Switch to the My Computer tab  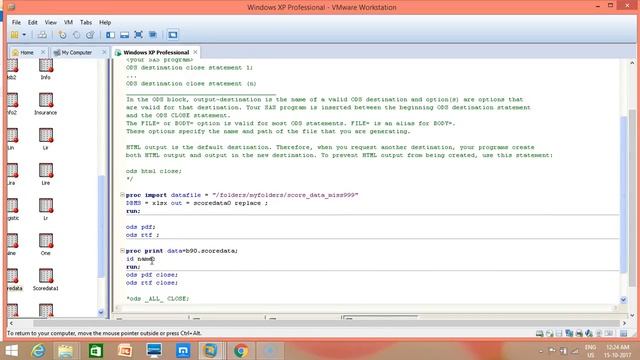tap(76, 53)
